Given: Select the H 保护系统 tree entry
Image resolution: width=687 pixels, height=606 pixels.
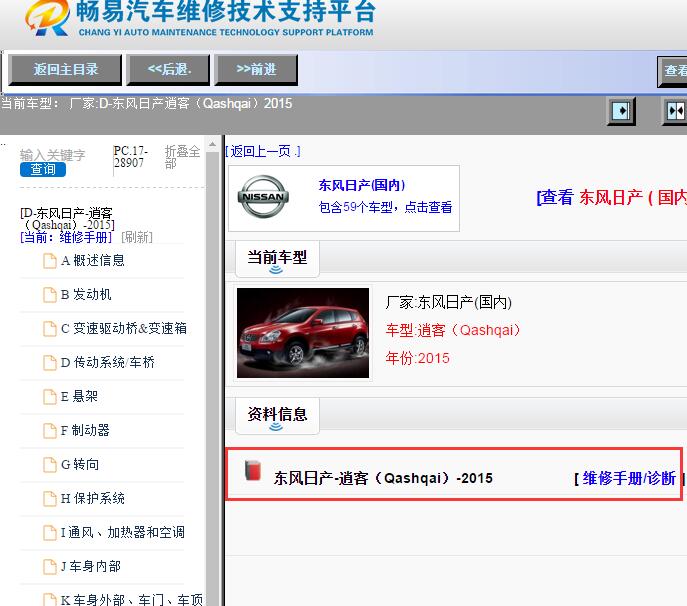Looking at the screenshot, I should tap(93, 498).
